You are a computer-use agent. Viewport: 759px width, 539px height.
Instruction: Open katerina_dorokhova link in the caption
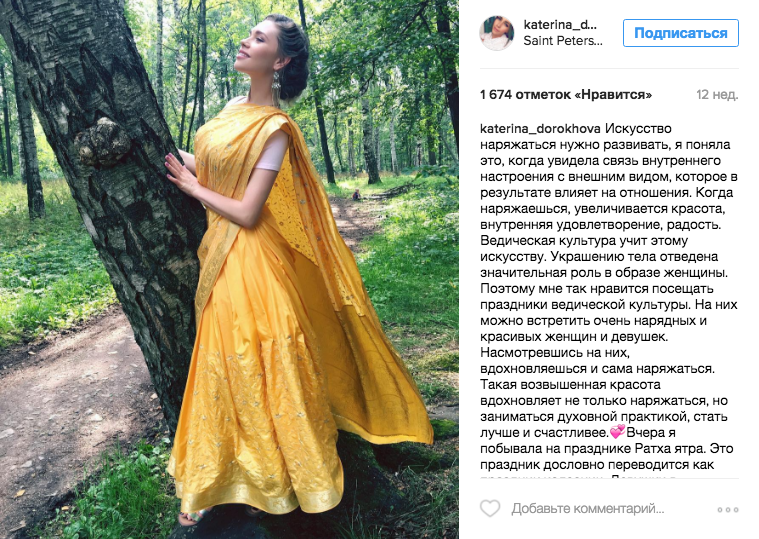click(x=540, y=129)
